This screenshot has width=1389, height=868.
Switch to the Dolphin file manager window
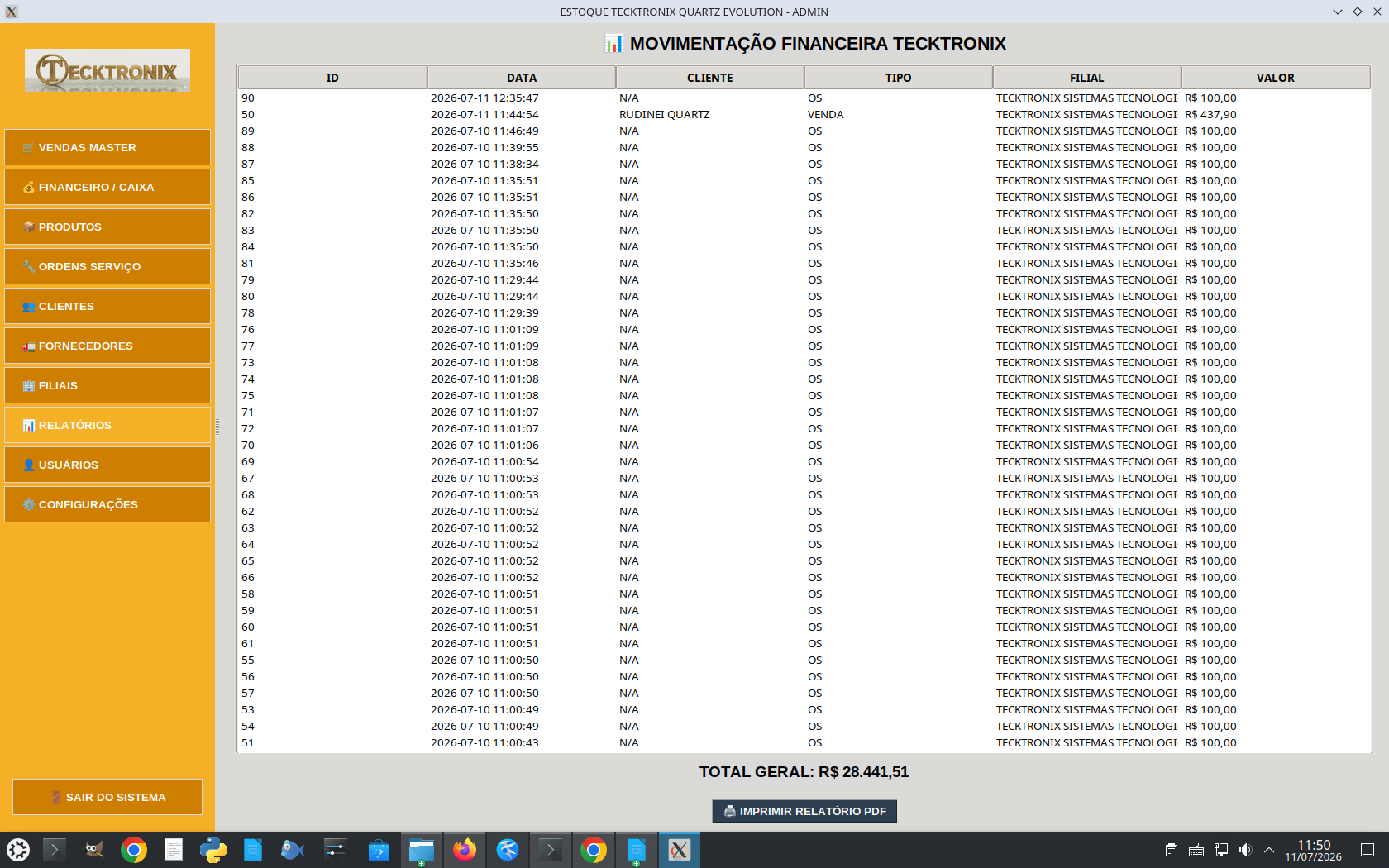[422, 850]
